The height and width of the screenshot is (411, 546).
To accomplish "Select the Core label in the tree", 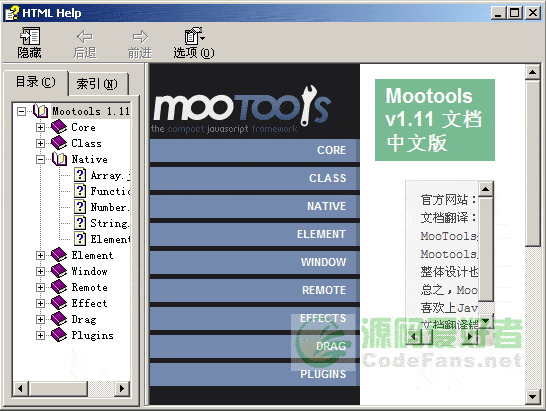I will (84, 127).
